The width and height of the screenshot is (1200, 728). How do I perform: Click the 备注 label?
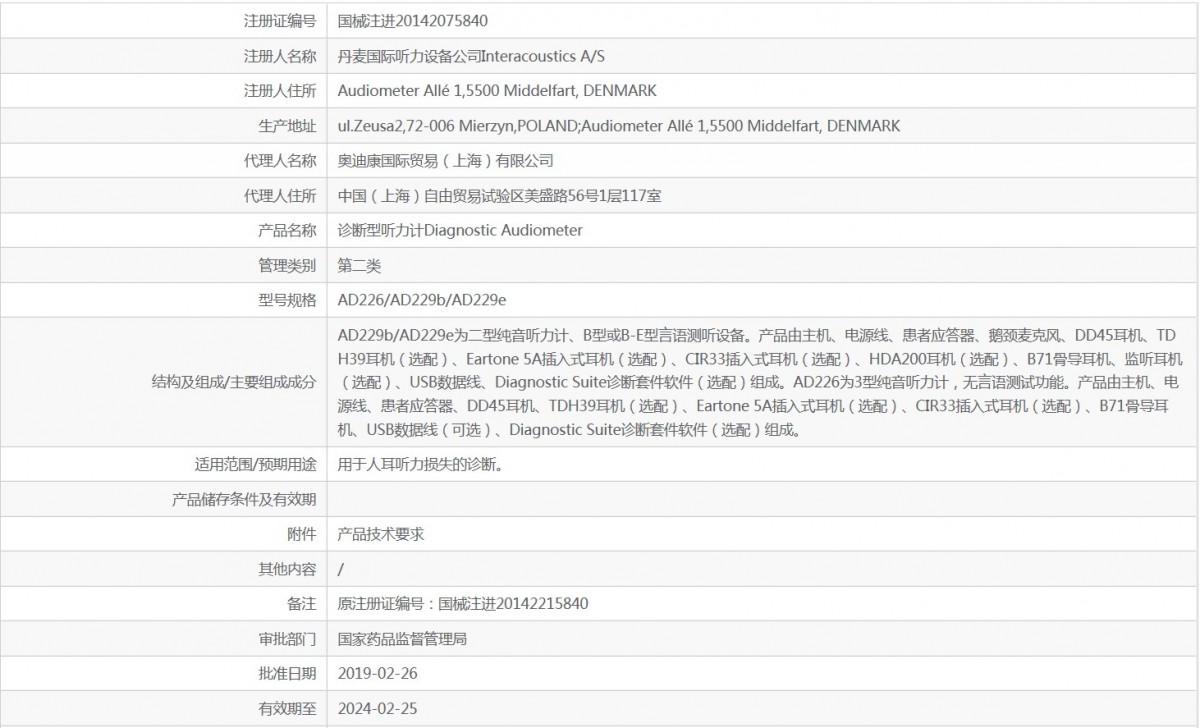301,603
